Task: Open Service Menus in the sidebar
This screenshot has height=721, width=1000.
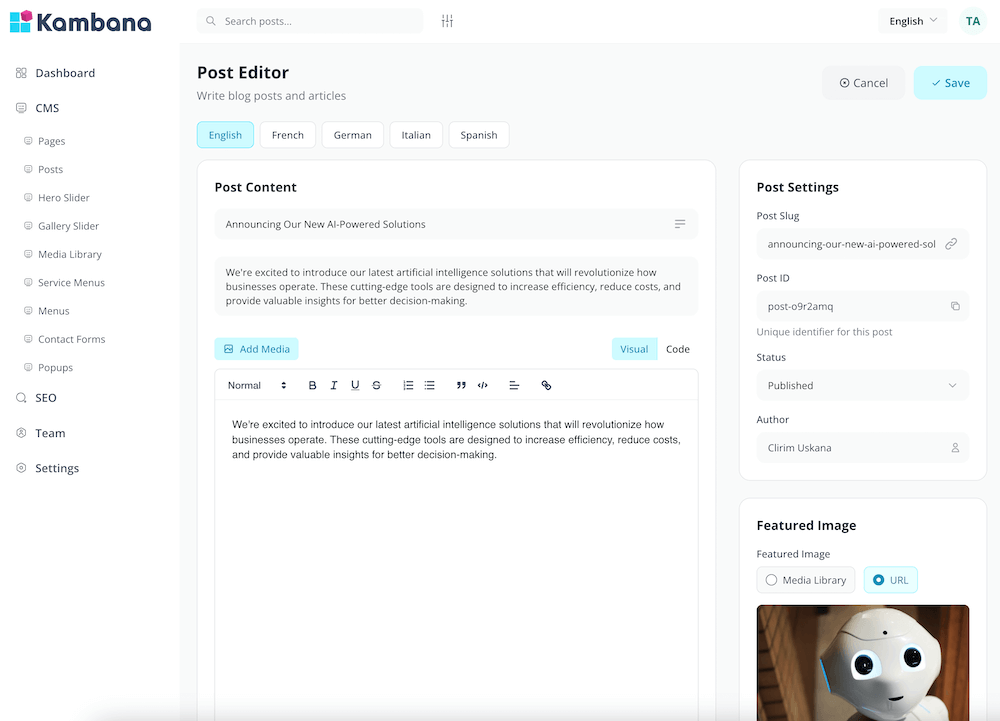Action: (71, 282)
